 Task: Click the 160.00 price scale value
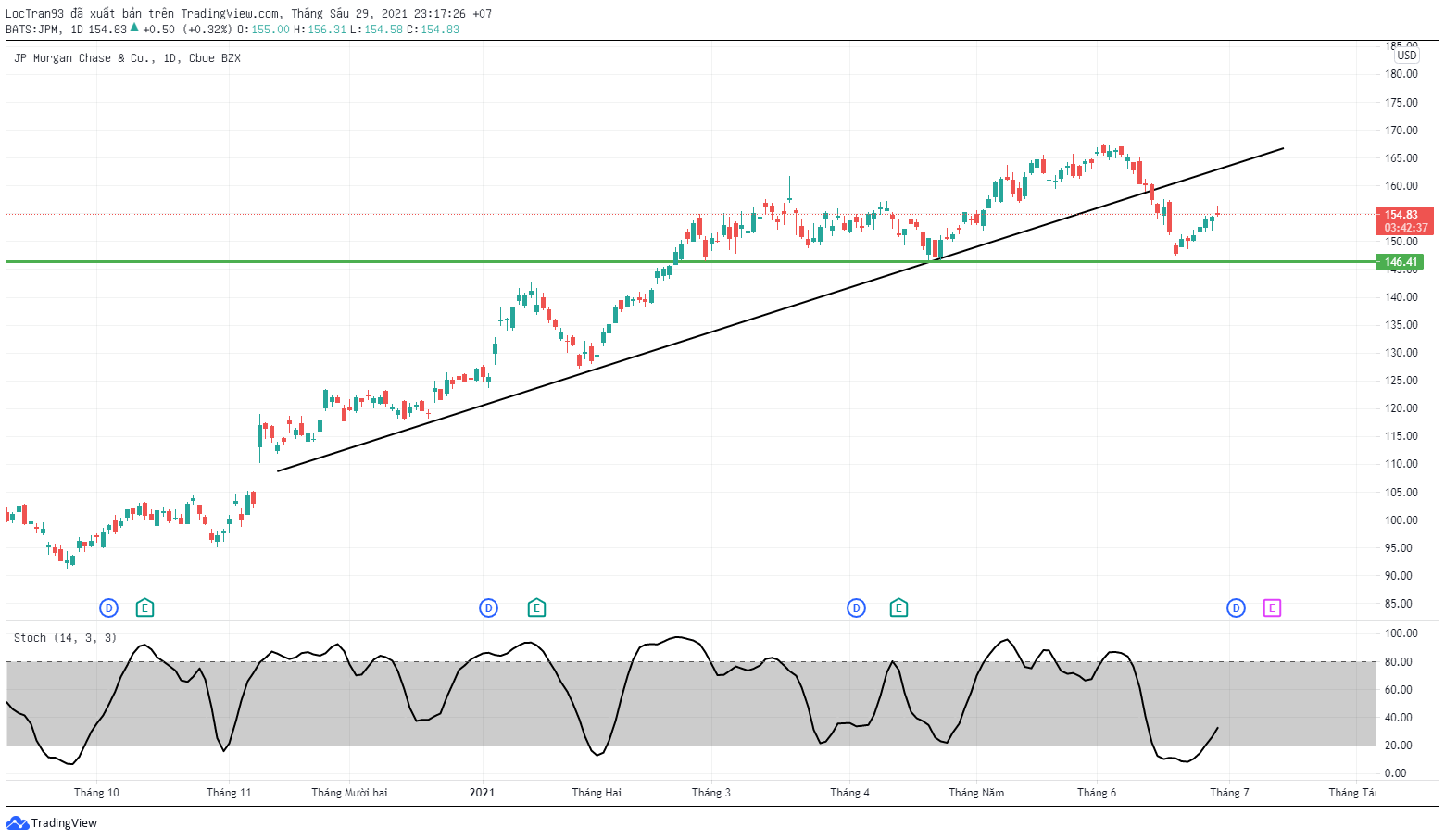1401,186
